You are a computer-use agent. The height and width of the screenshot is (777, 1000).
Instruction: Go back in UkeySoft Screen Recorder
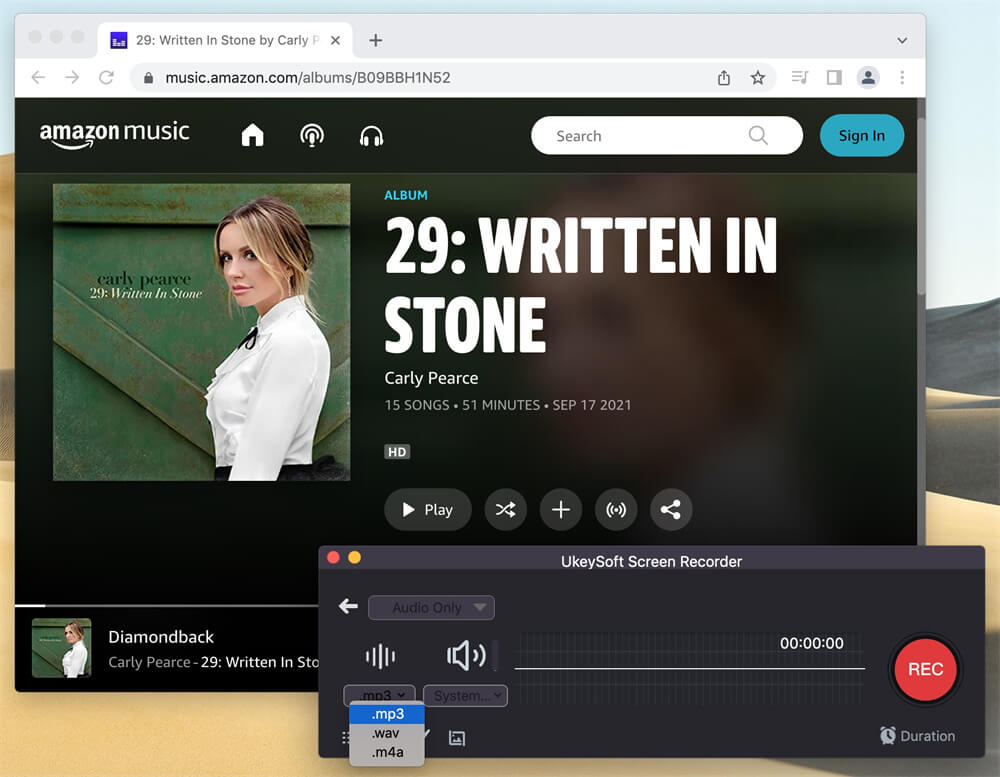pyautogui.click(x=348, y=606)
